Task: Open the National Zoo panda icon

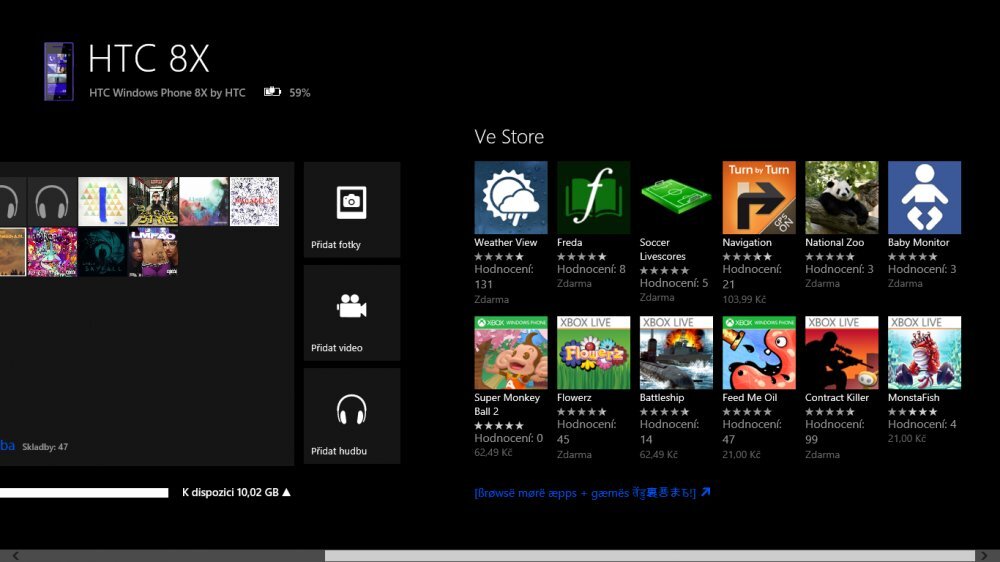Action: coord(841,198)
